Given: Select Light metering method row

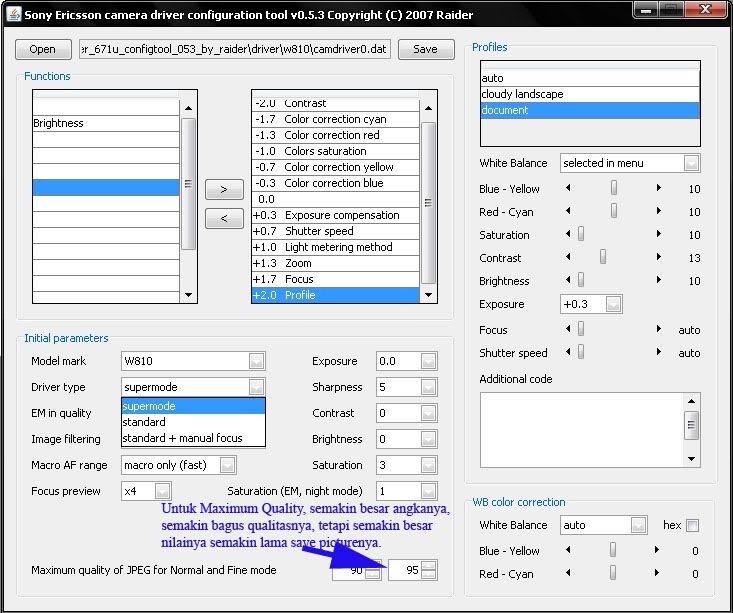Looking at the screenshot, I should [x=335, y=247].
